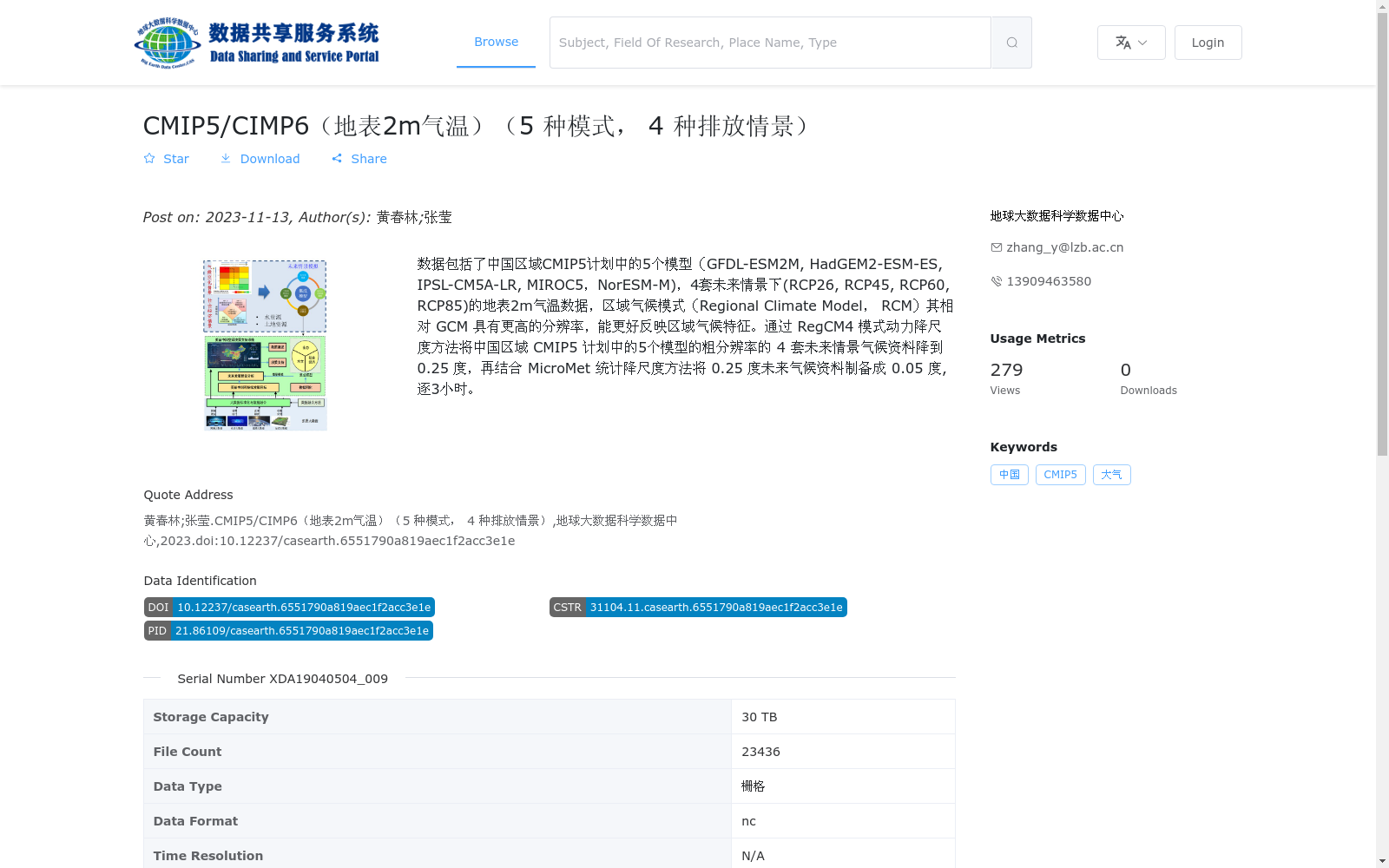This screenshot has height=868, width=1389.
Task: Click the 地球大数据科学数据中心 organization name
Action: [1057, 215]
